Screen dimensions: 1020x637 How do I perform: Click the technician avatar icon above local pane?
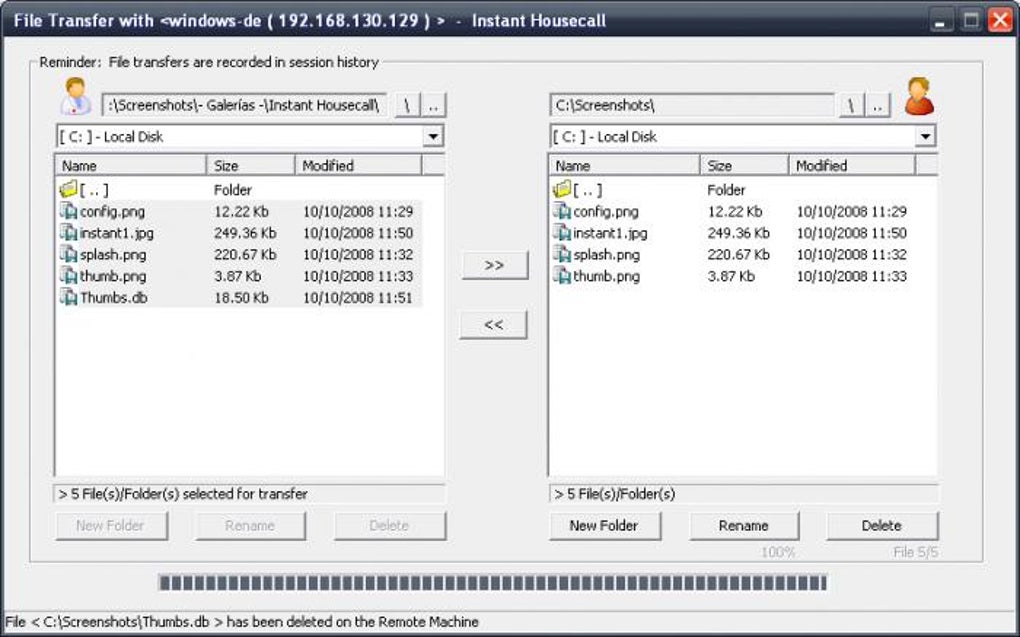point(78,97)
